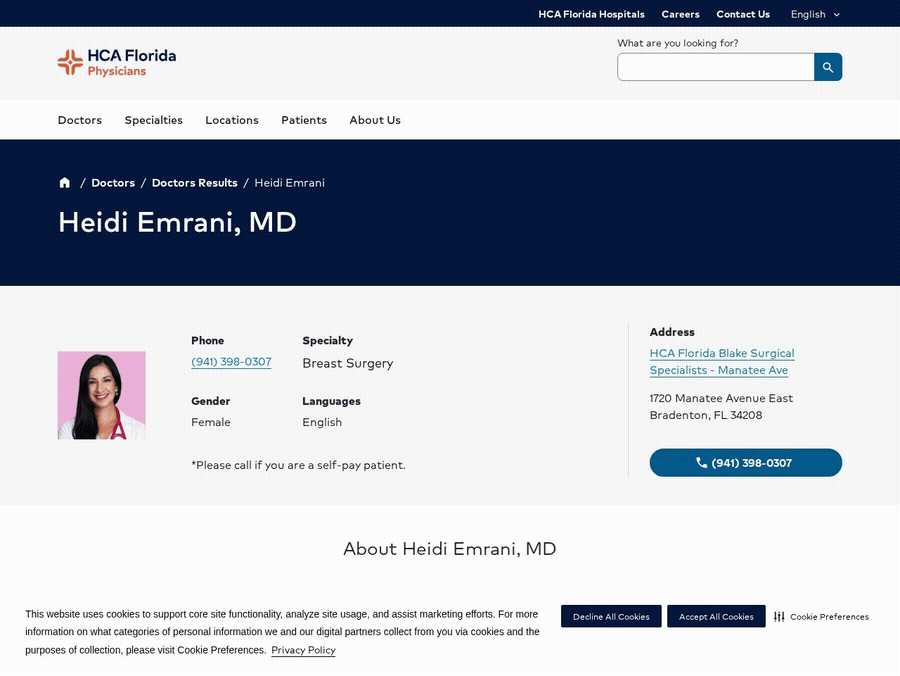Viewport: 900px width, 676px height.
Task: Open the Careers link
Action: (x=680, y=14)
